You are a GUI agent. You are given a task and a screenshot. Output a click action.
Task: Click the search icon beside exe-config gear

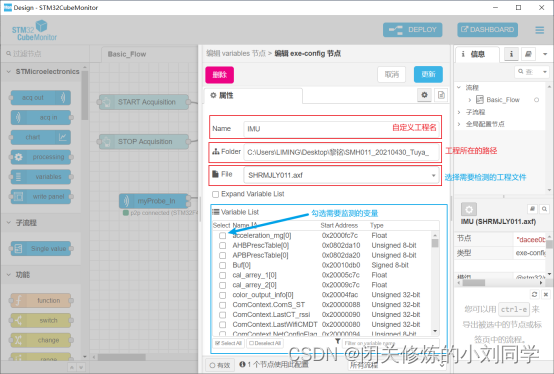544,209
